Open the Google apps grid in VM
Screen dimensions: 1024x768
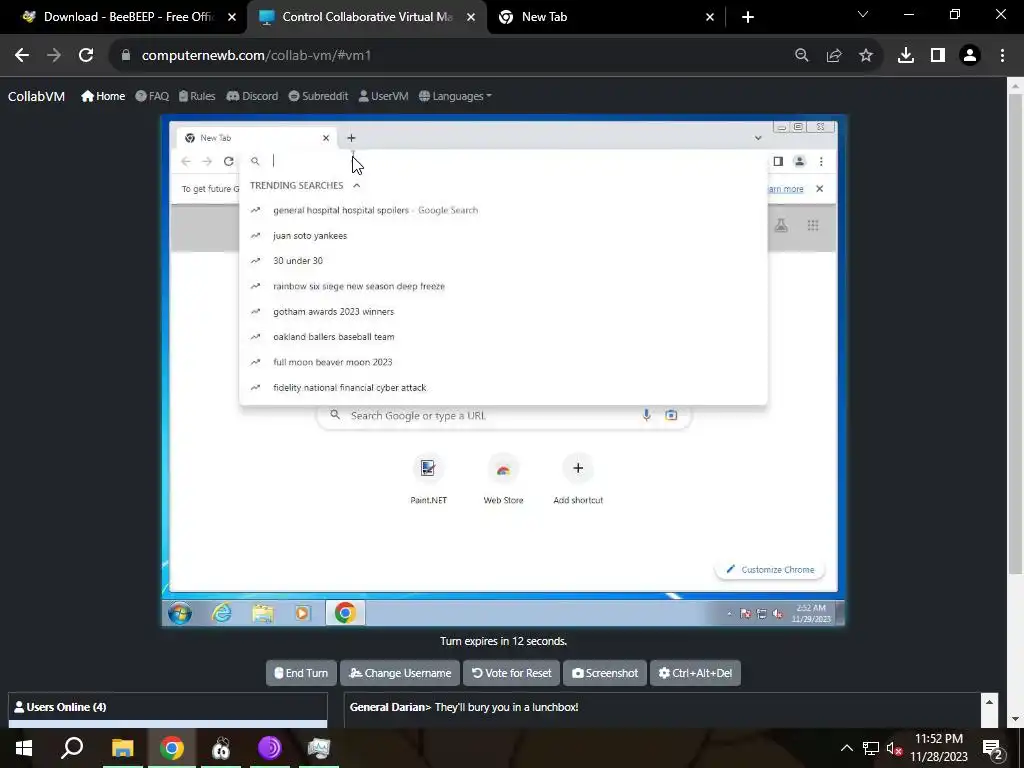click(812, 225)
